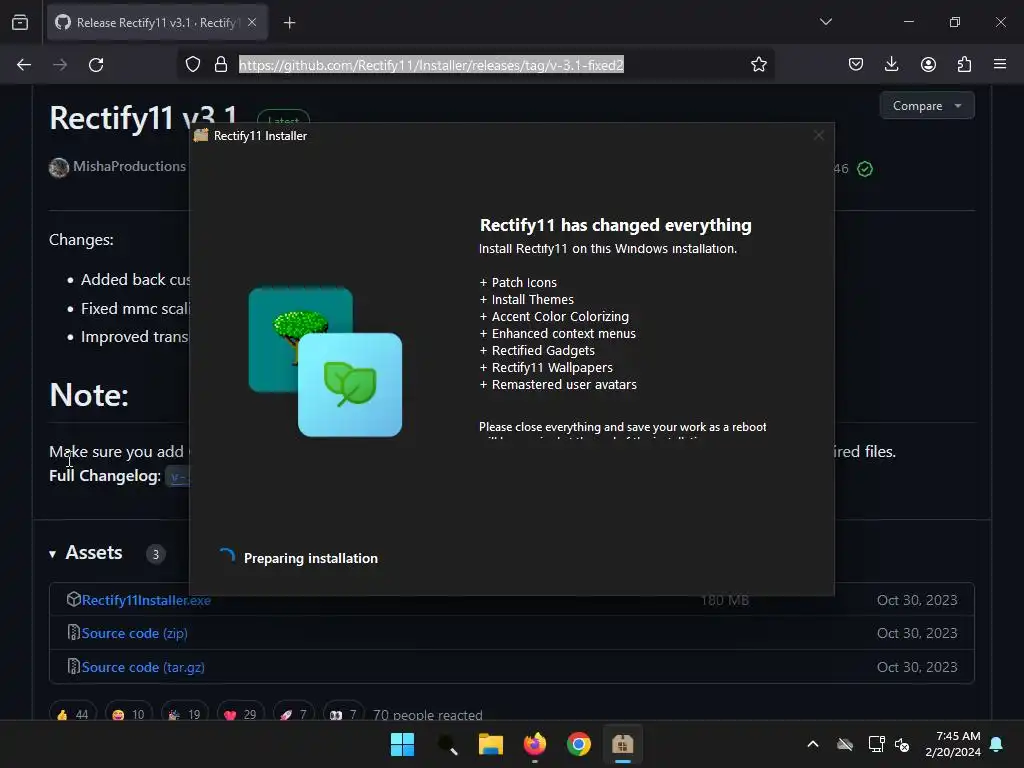
Task: Click the thumbs up reaction 44
Action: (x=72, y=714)
